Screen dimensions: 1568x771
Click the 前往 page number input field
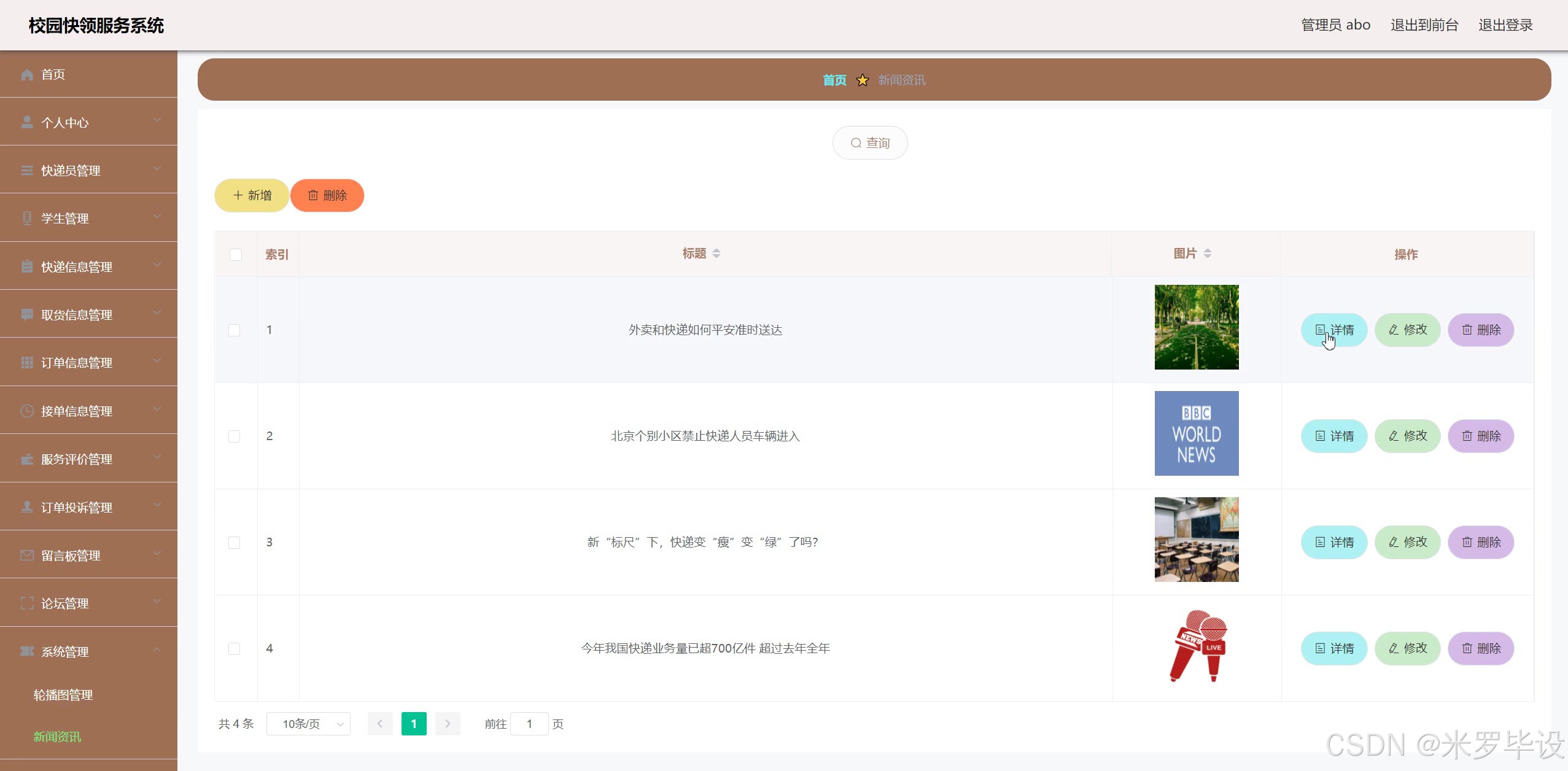tap(529, 724)
